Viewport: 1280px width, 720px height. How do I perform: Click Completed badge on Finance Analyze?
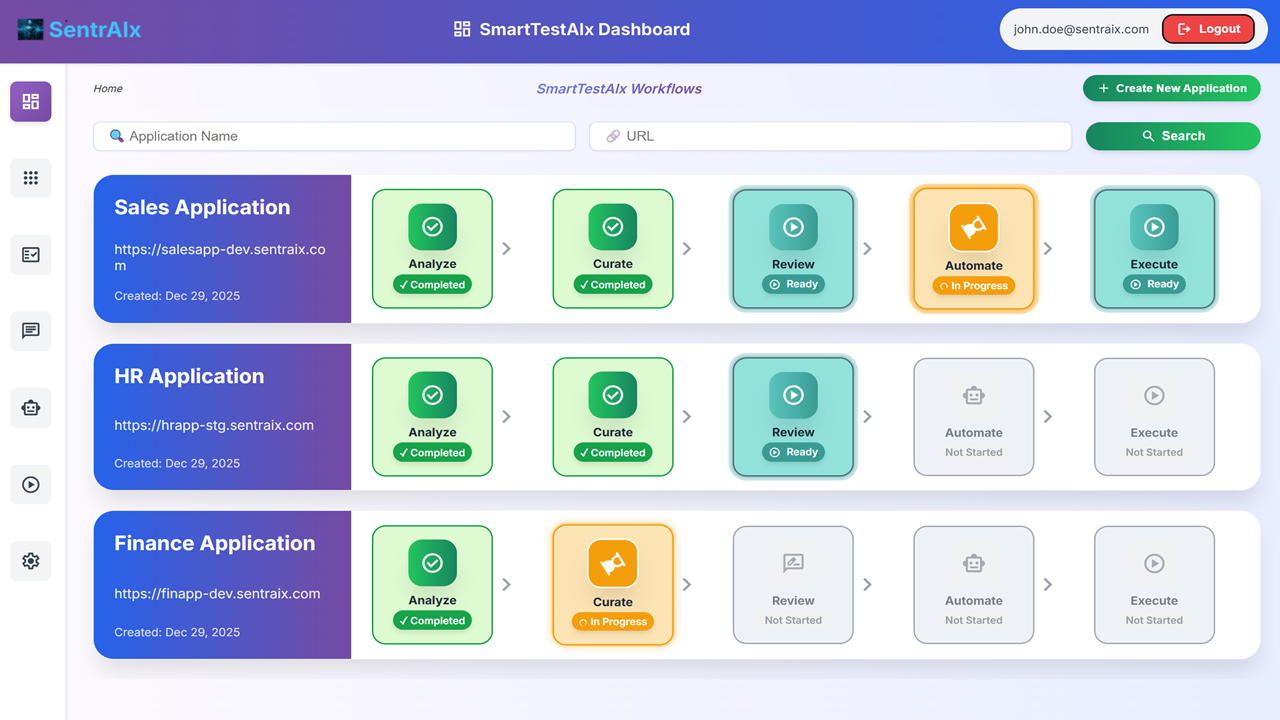click(x=433, y=621)
